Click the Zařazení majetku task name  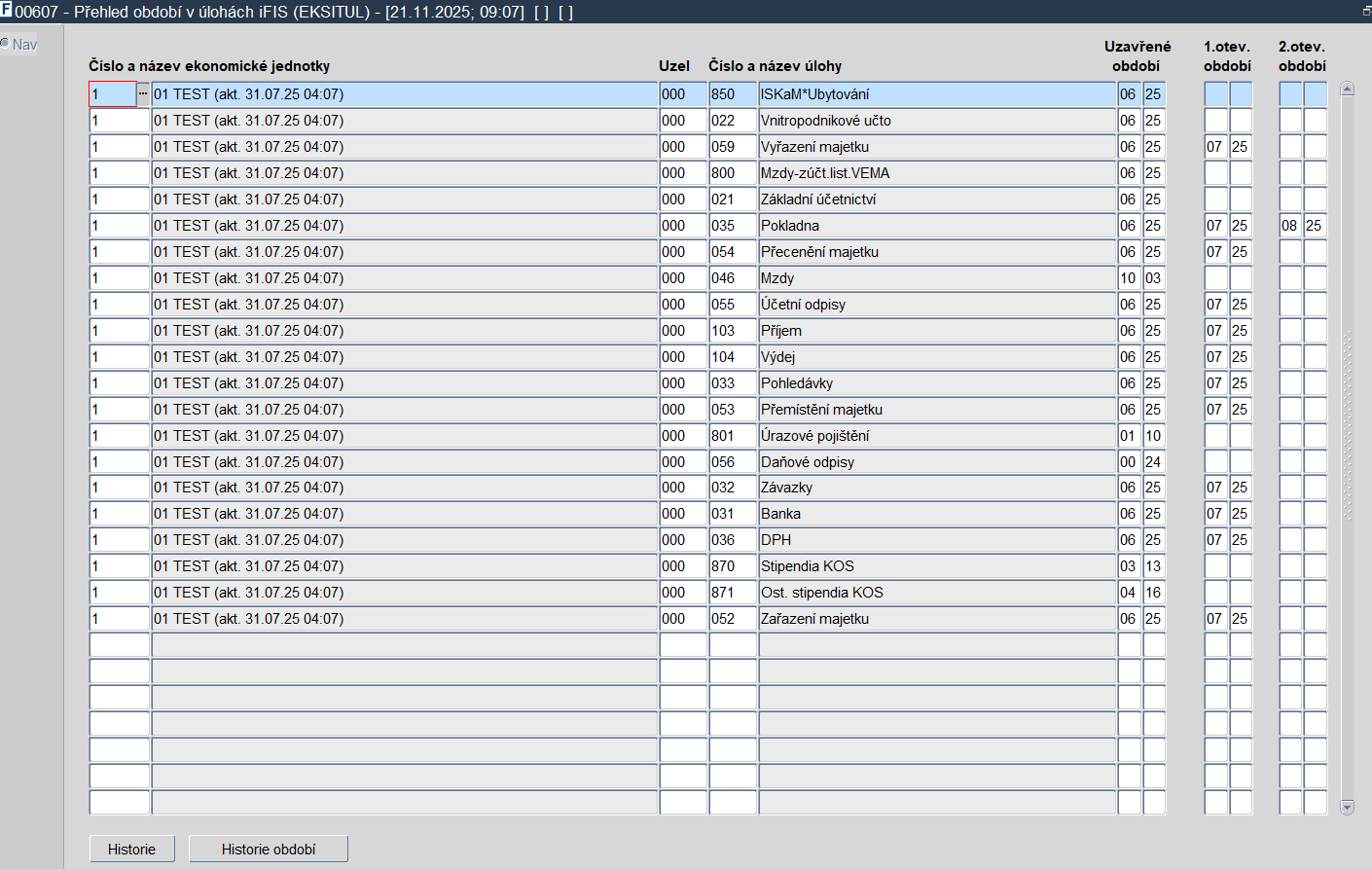click(937, 619)
